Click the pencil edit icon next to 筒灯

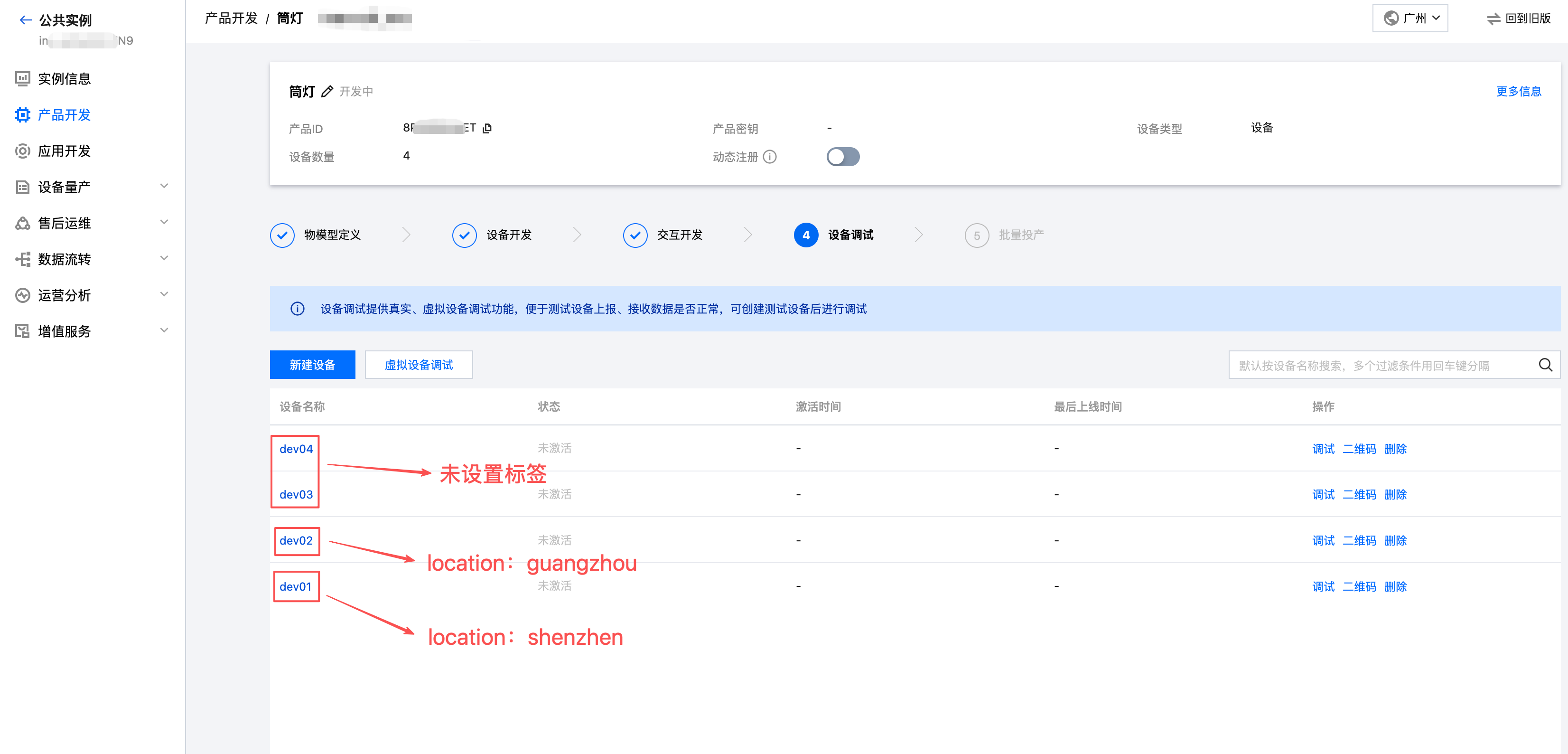pos(327,91)
